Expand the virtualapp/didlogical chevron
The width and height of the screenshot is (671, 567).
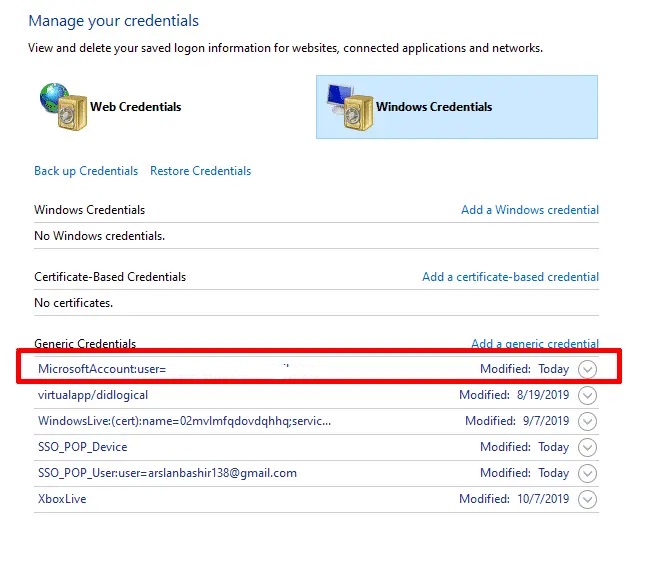coord(588,395)
